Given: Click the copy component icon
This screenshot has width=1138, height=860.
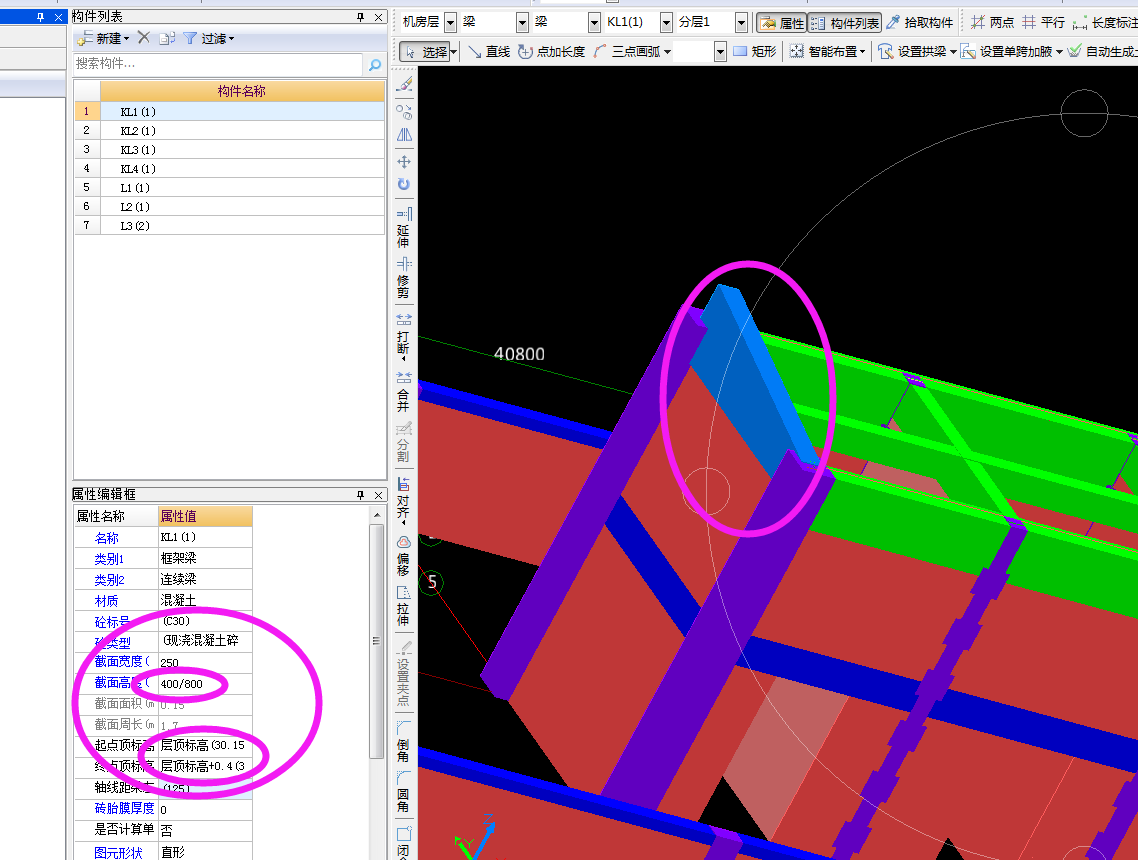Looking at the screenshot, I should [x=167, y=38].
